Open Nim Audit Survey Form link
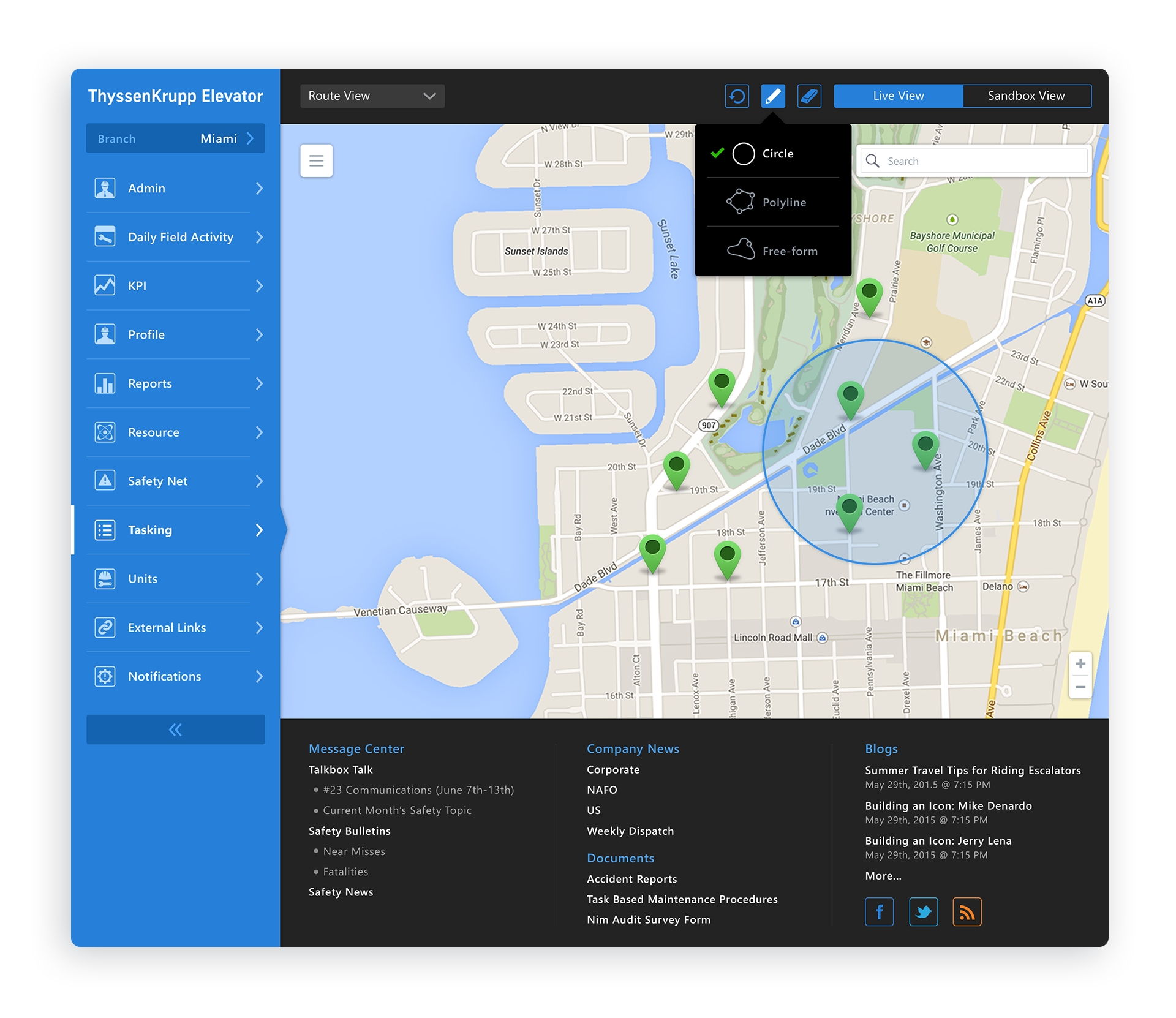 [649, 920]
